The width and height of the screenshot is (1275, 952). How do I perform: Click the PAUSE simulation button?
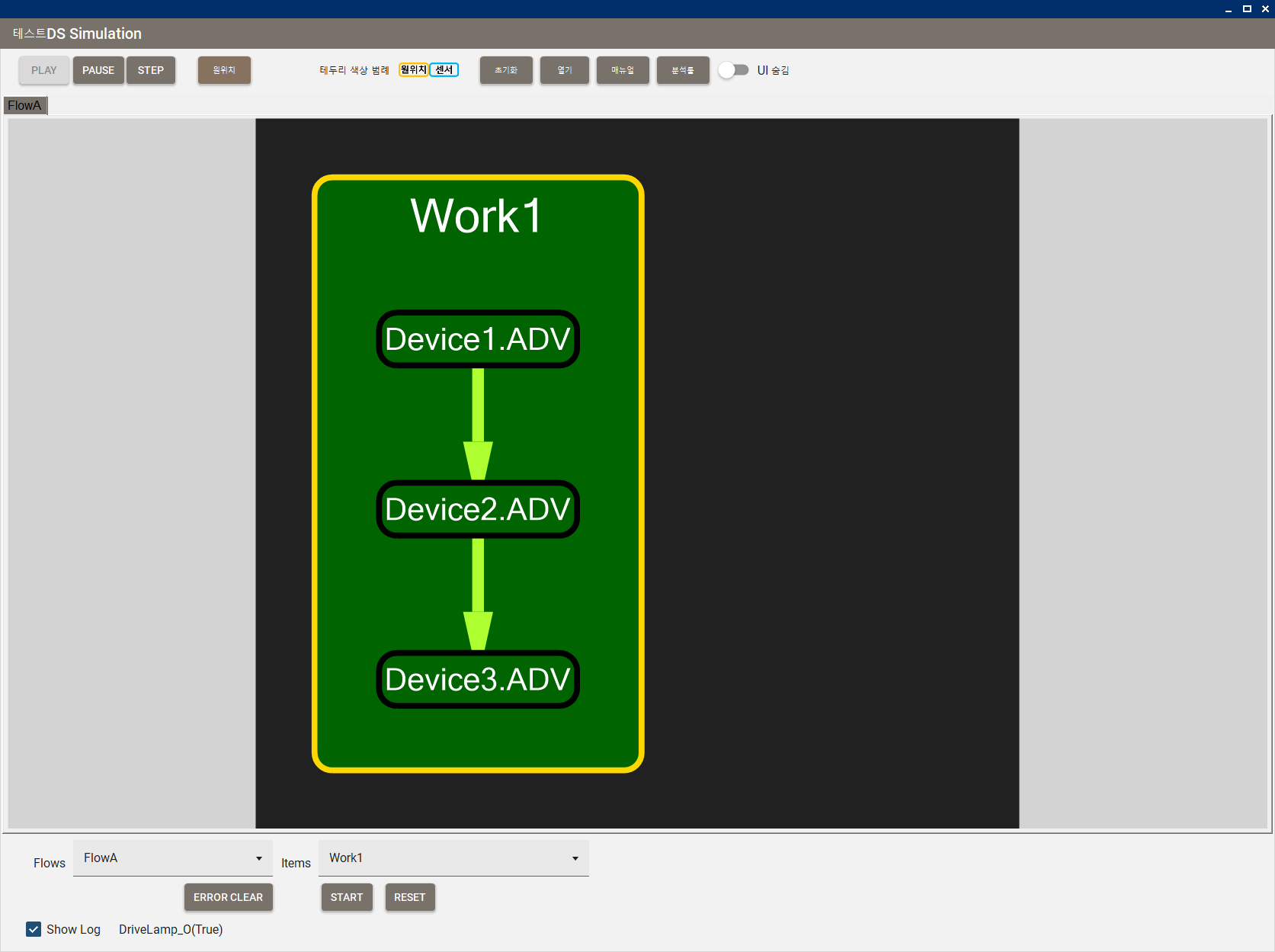tap(98, 70)
